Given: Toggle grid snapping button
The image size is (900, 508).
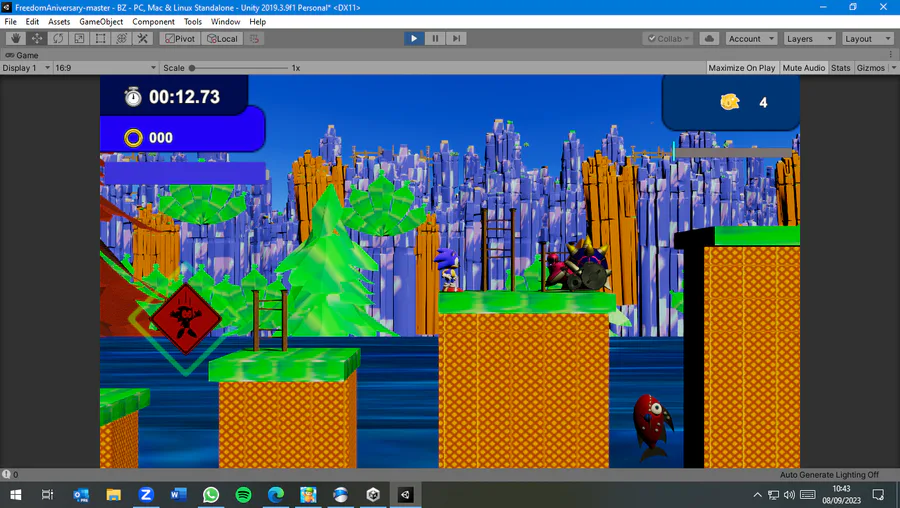Looking at the screenshot, I should tap(254, 38).
